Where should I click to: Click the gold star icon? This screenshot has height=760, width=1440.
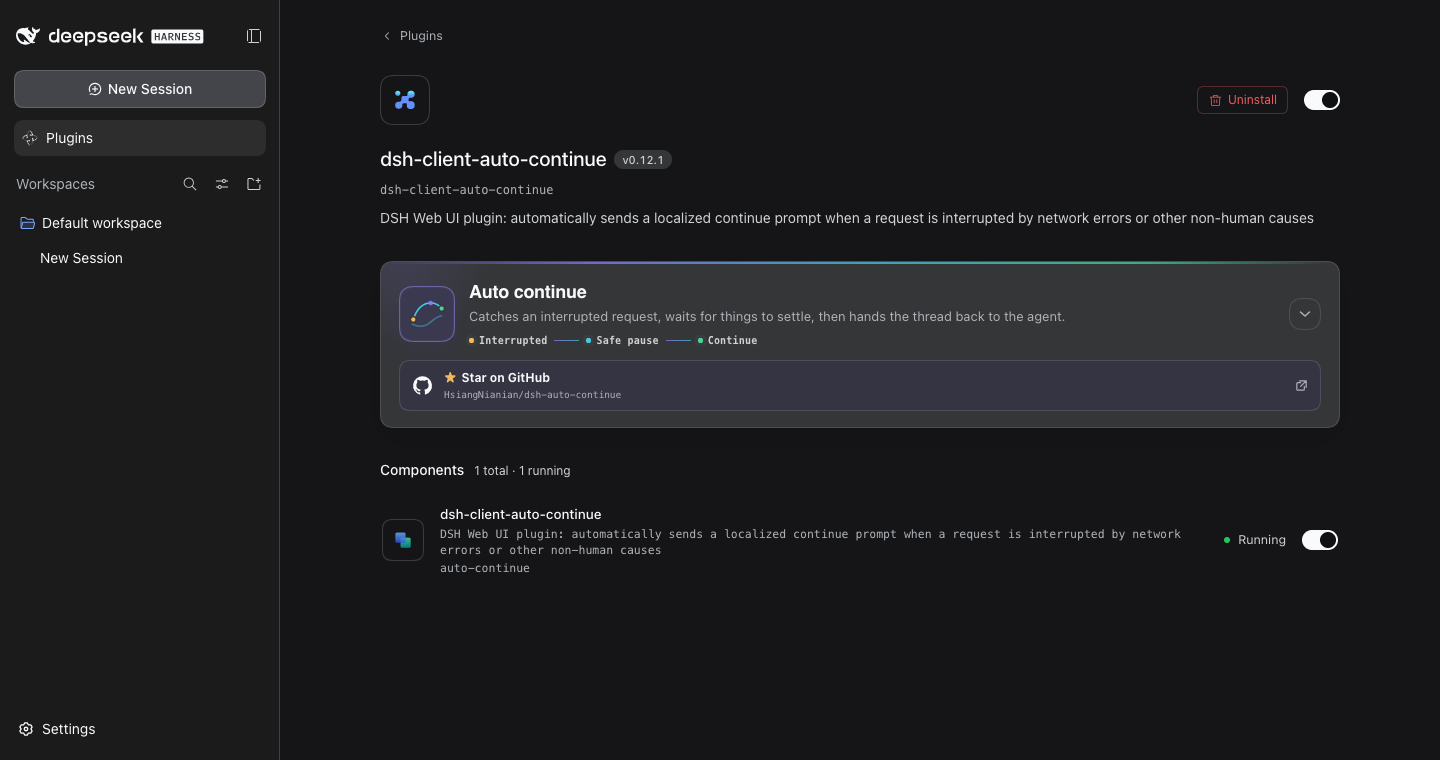(x=450, y=378)
